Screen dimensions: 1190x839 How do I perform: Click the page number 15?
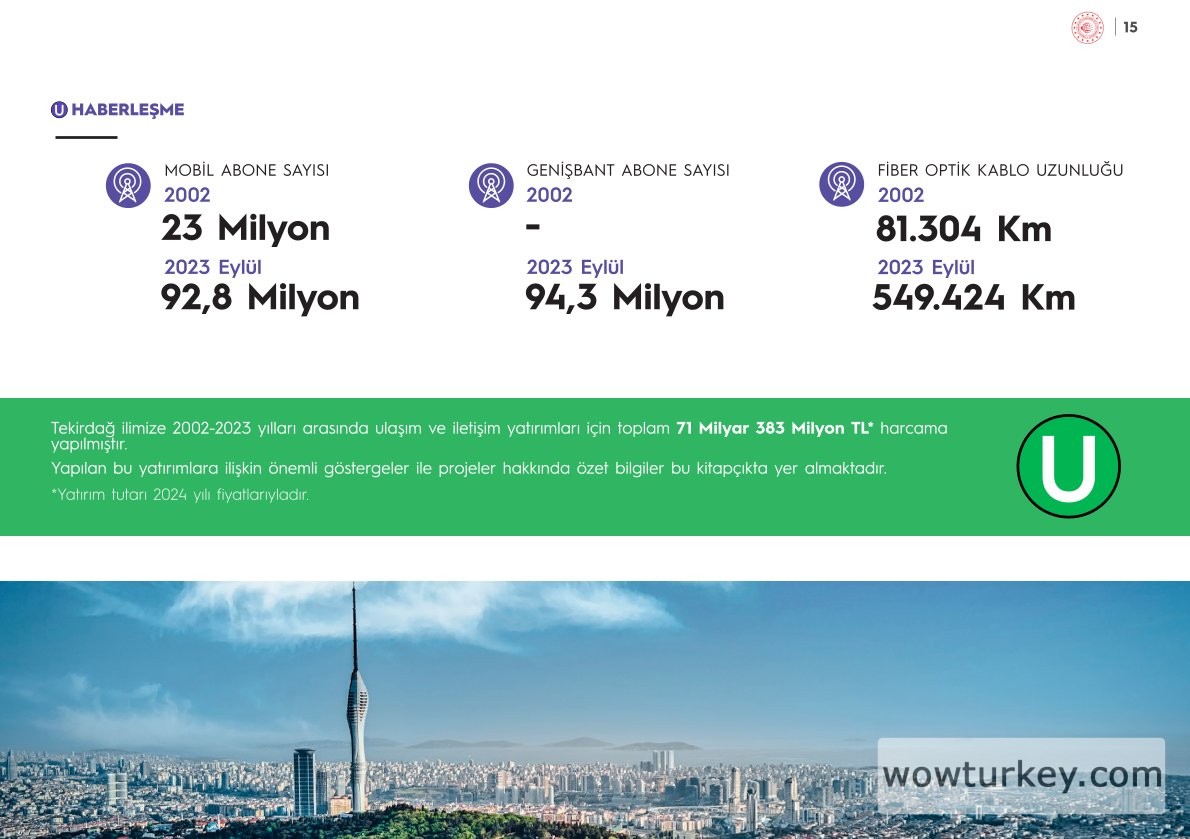point(1130,28)
